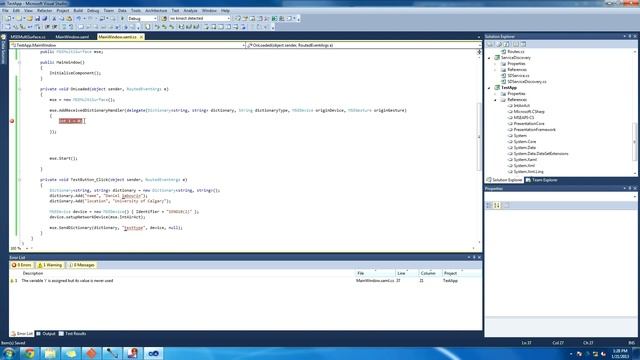The height and width of the screenshot is (360, 640).
Task: Click the Show All Files icon
Action: 498,44
